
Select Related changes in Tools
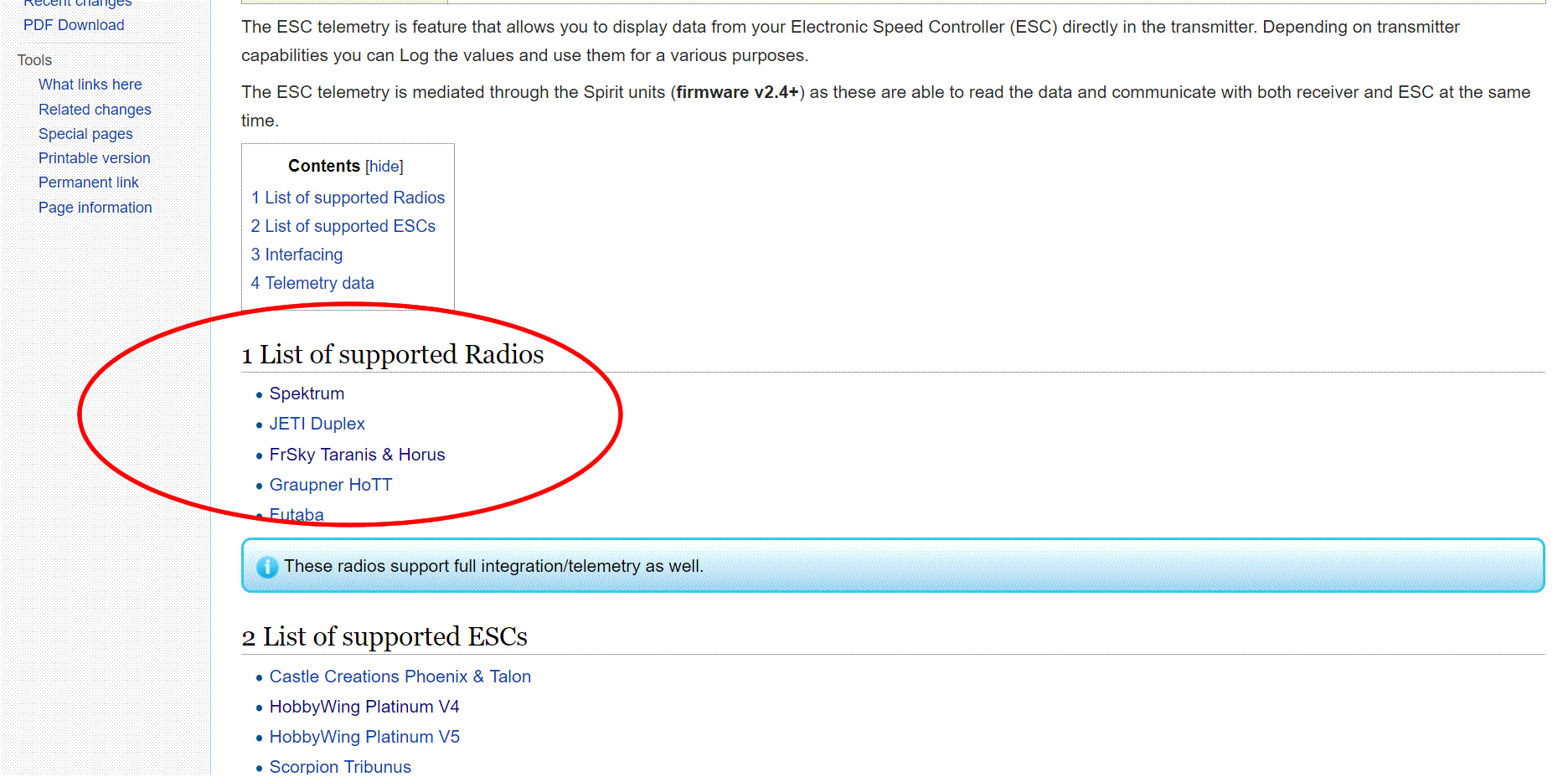[95, 110]
